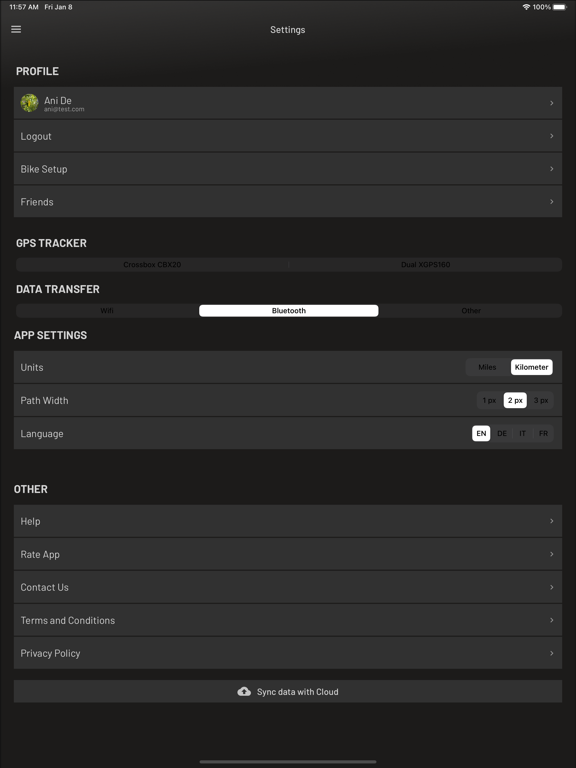
Task: Select Bluetooth data transfer
Action: pyautogui.click(x=288, y=311)
